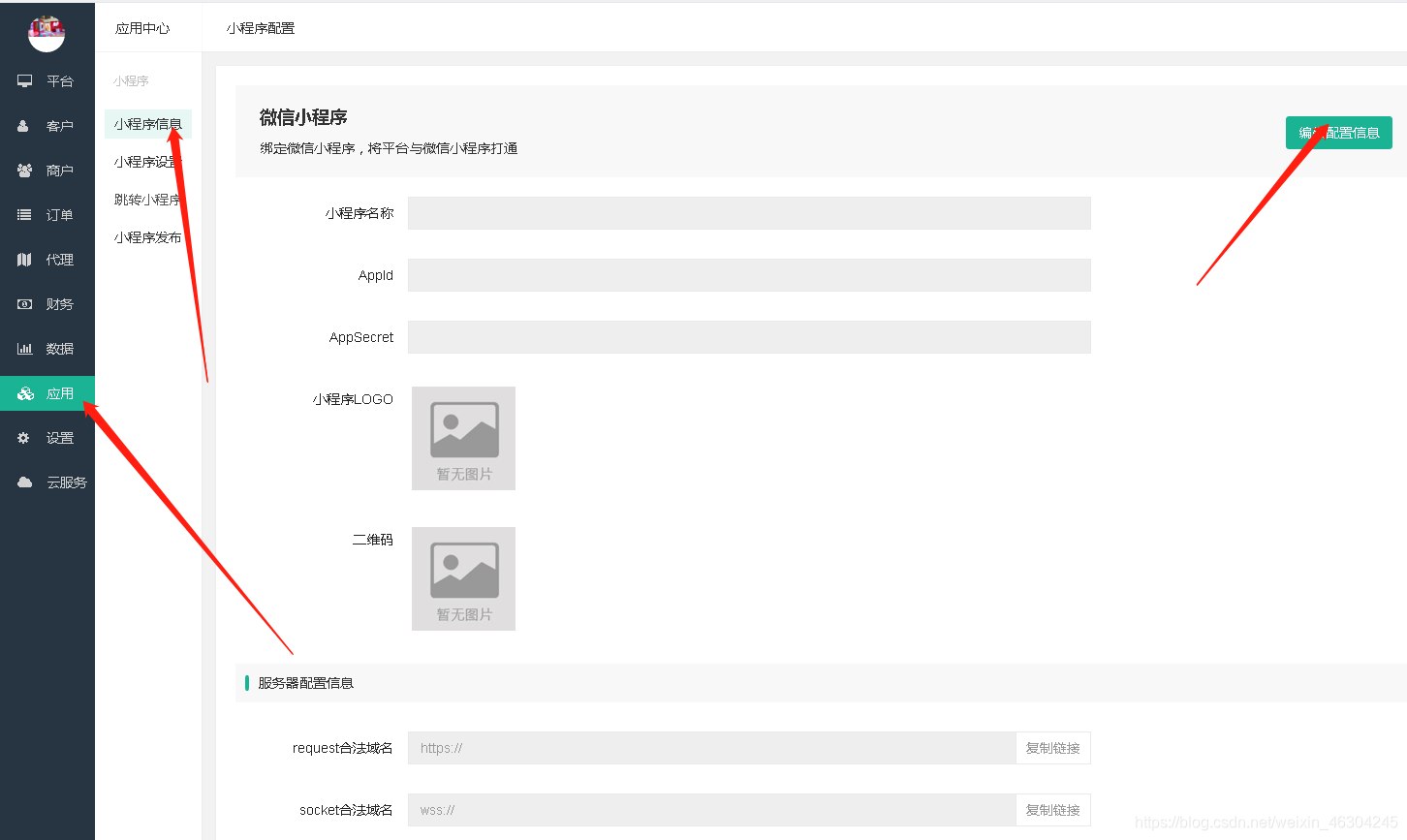Copy link for socket合法域名 via 复制链接
Viewport: 1407px width, 840px height.
1053,810
